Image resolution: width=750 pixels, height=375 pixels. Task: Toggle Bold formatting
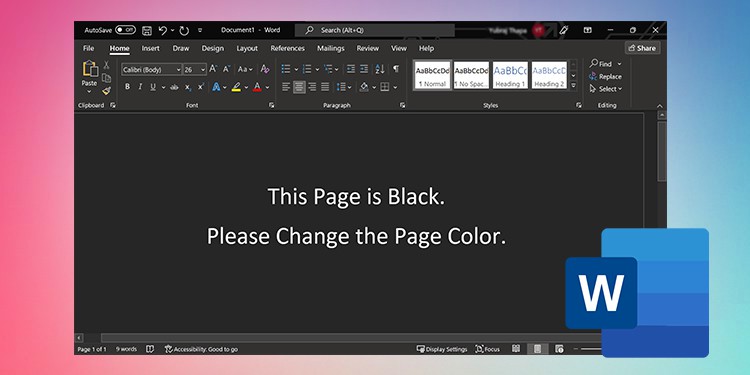coord(127,87)
